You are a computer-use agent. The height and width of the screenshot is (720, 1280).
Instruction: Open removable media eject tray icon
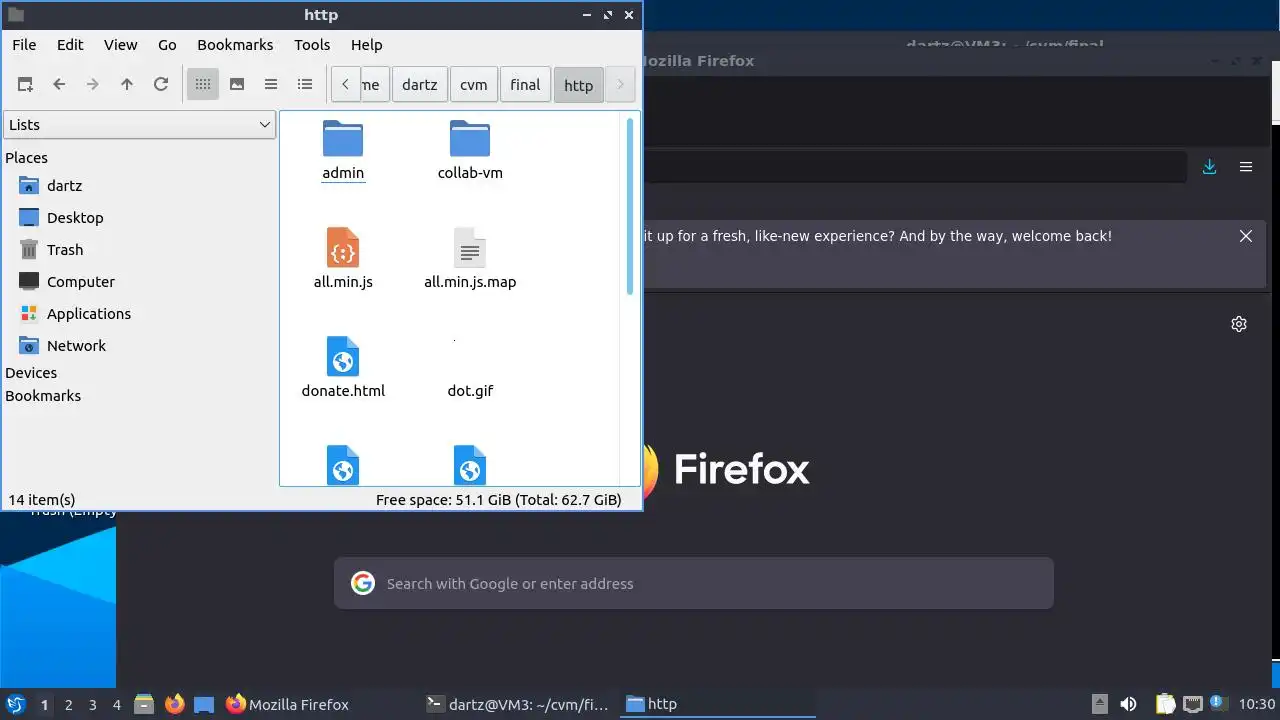[x=1099, y=704]
